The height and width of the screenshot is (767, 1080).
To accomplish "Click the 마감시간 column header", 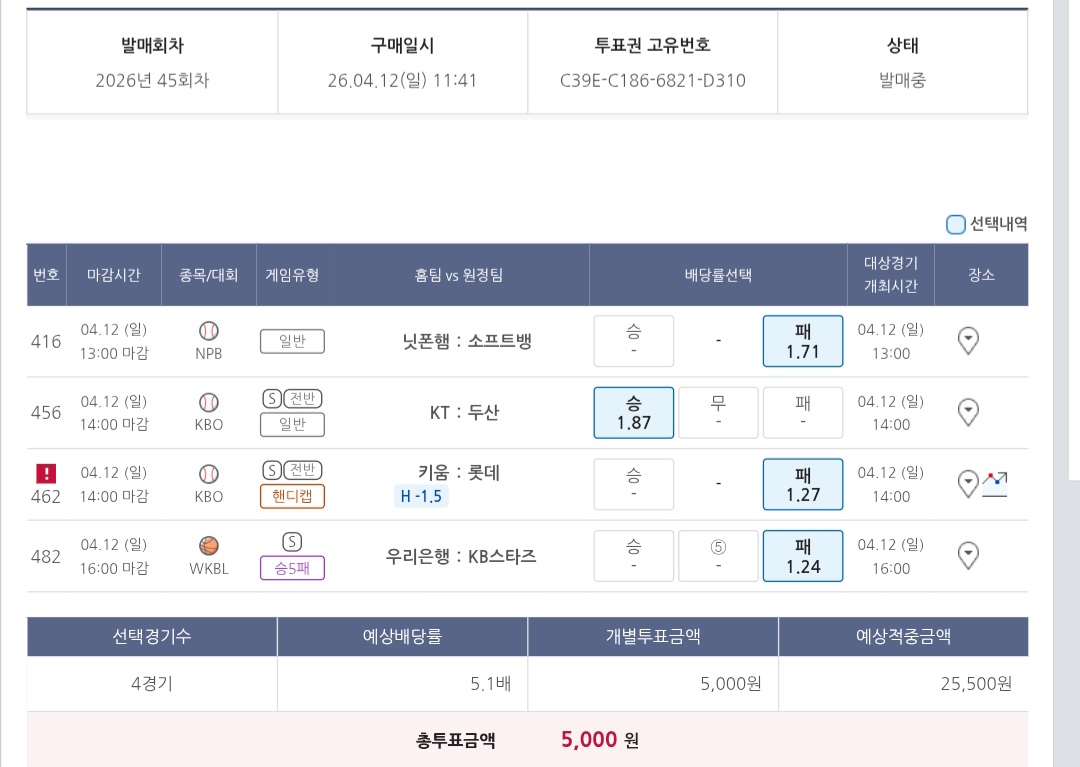I will [114, 275].
